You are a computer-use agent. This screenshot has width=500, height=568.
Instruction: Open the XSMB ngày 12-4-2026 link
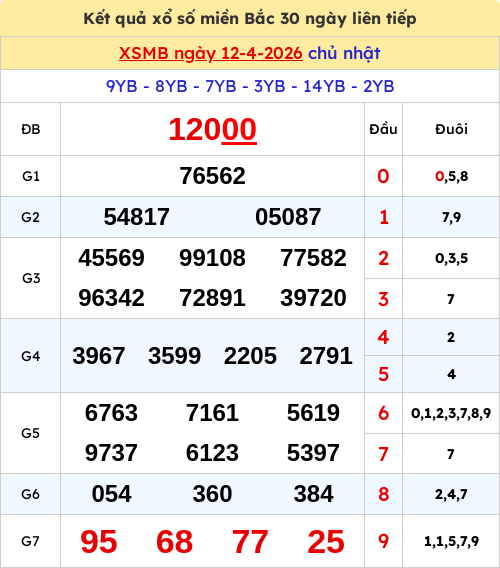coord(211,54)
